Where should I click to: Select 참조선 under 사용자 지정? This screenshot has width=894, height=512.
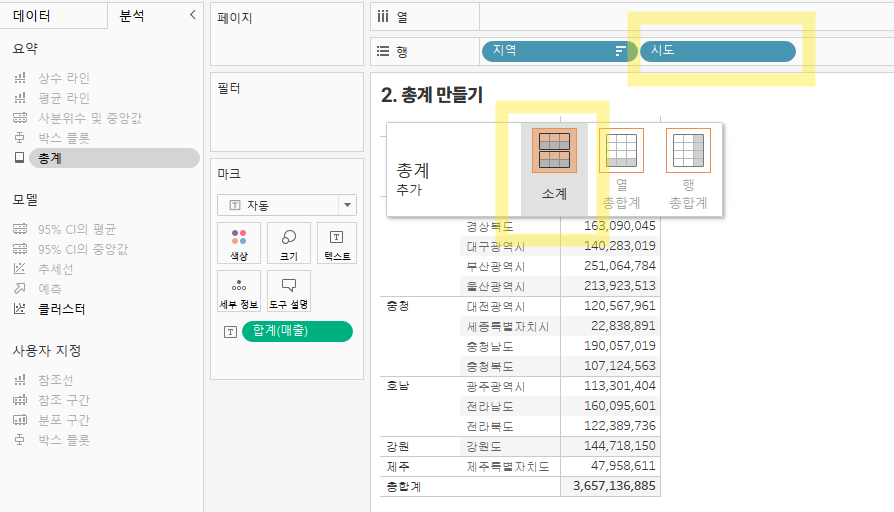tap(55, 380)
